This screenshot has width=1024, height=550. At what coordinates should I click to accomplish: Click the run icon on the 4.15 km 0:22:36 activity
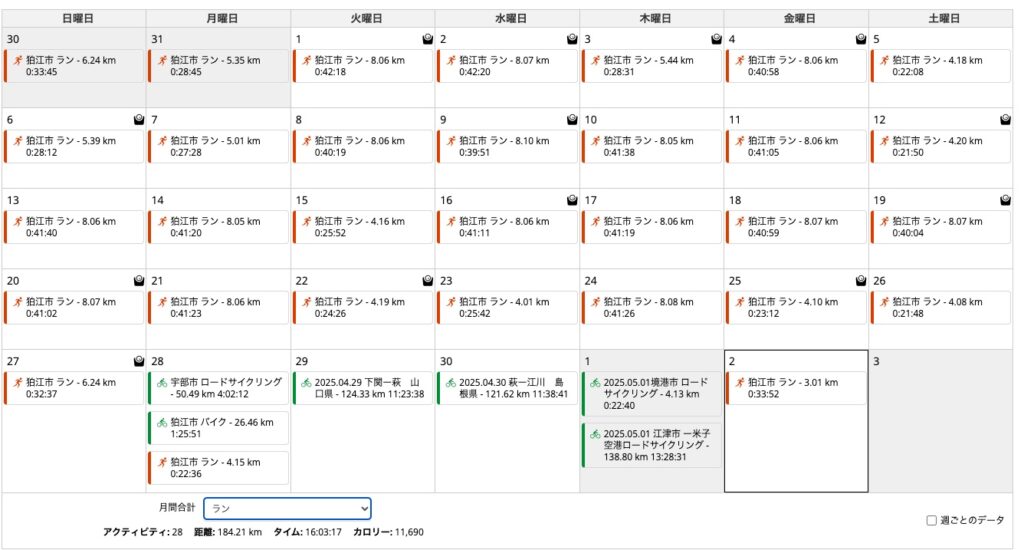[162, 462]
